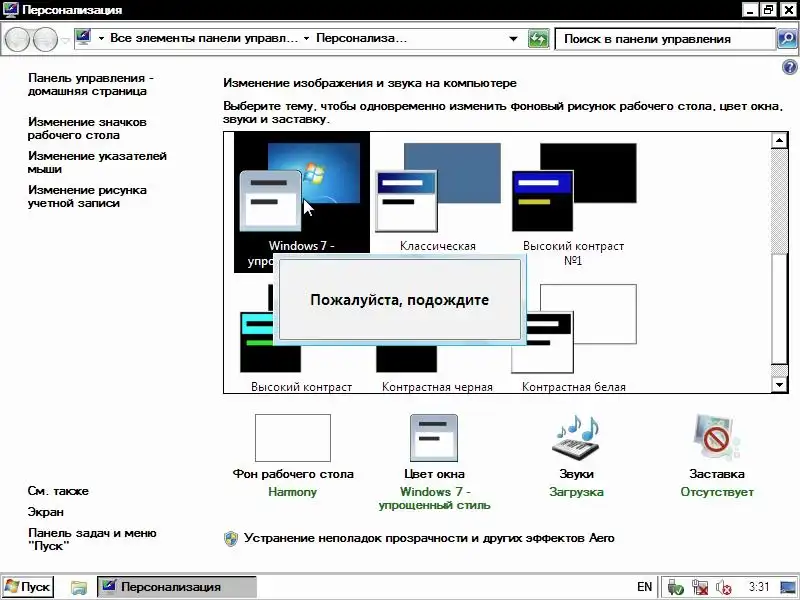The image size is (800, 600).
Task: Open the Пуск start button
Action: pos(28,587)
